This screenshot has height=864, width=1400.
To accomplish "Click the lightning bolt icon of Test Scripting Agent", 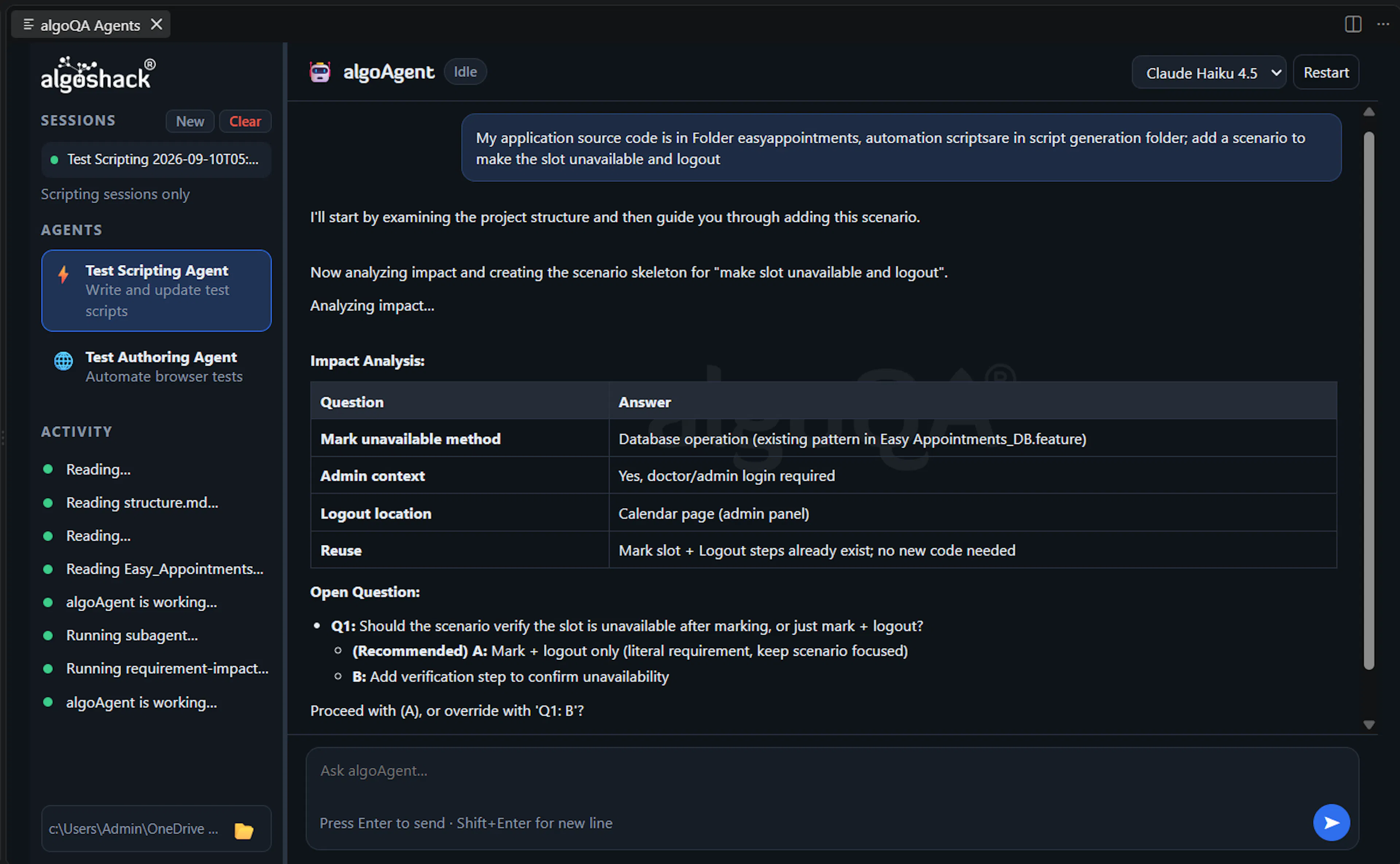I will pos(63,274).
